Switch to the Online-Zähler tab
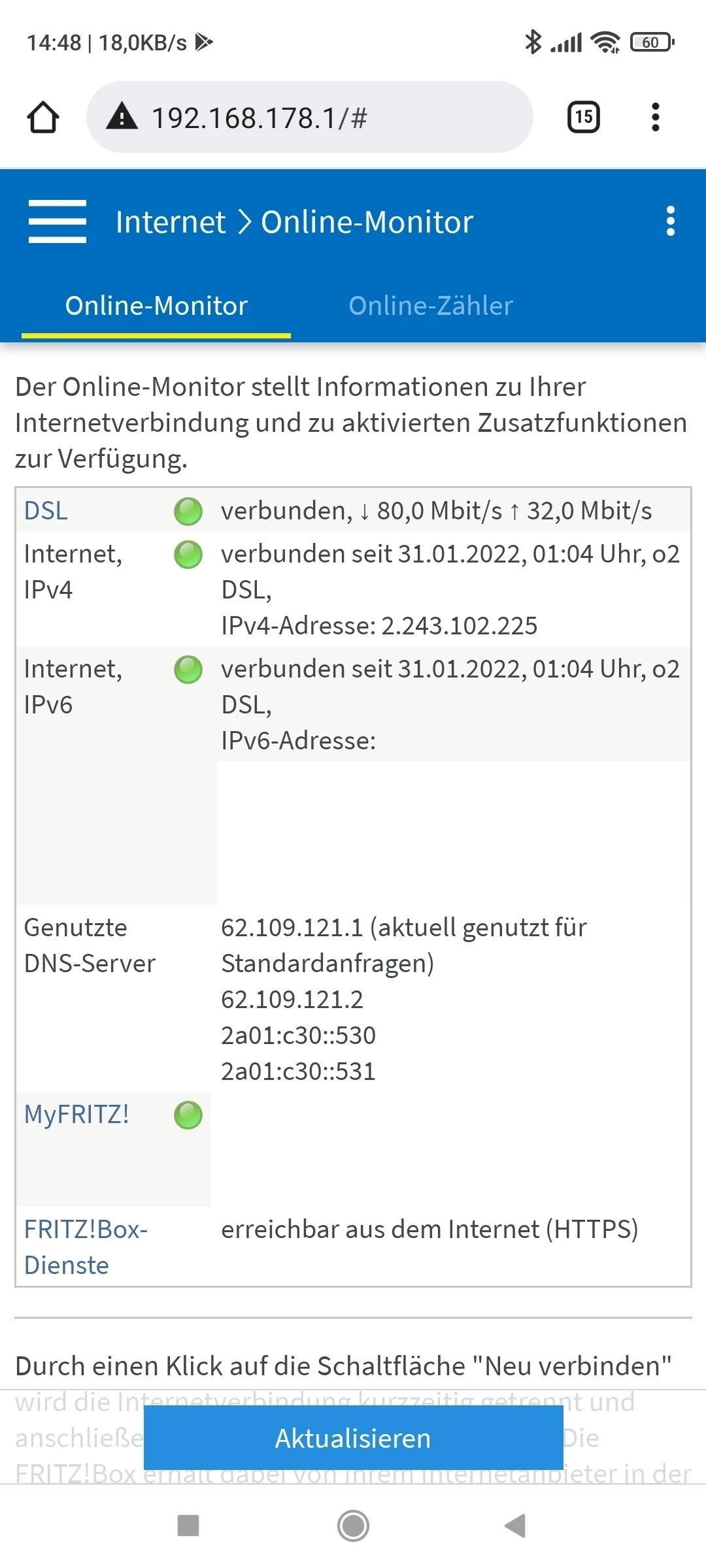This screenshot has height=1568, width=706. [431, 306]
